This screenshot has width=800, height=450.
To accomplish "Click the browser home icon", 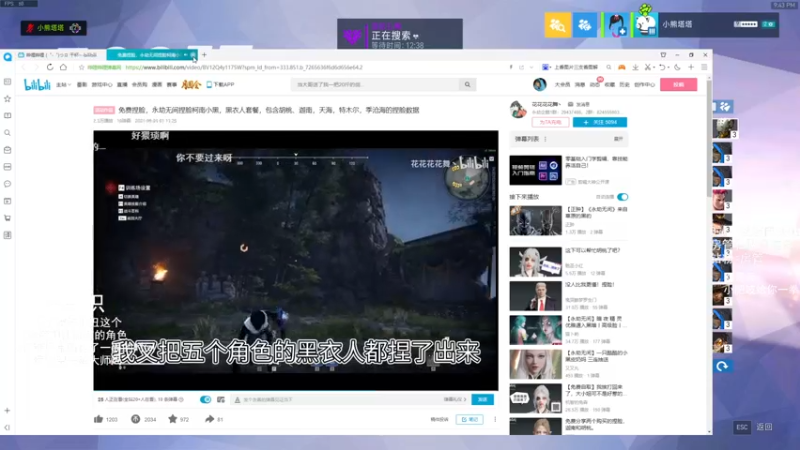I will 63,67.
